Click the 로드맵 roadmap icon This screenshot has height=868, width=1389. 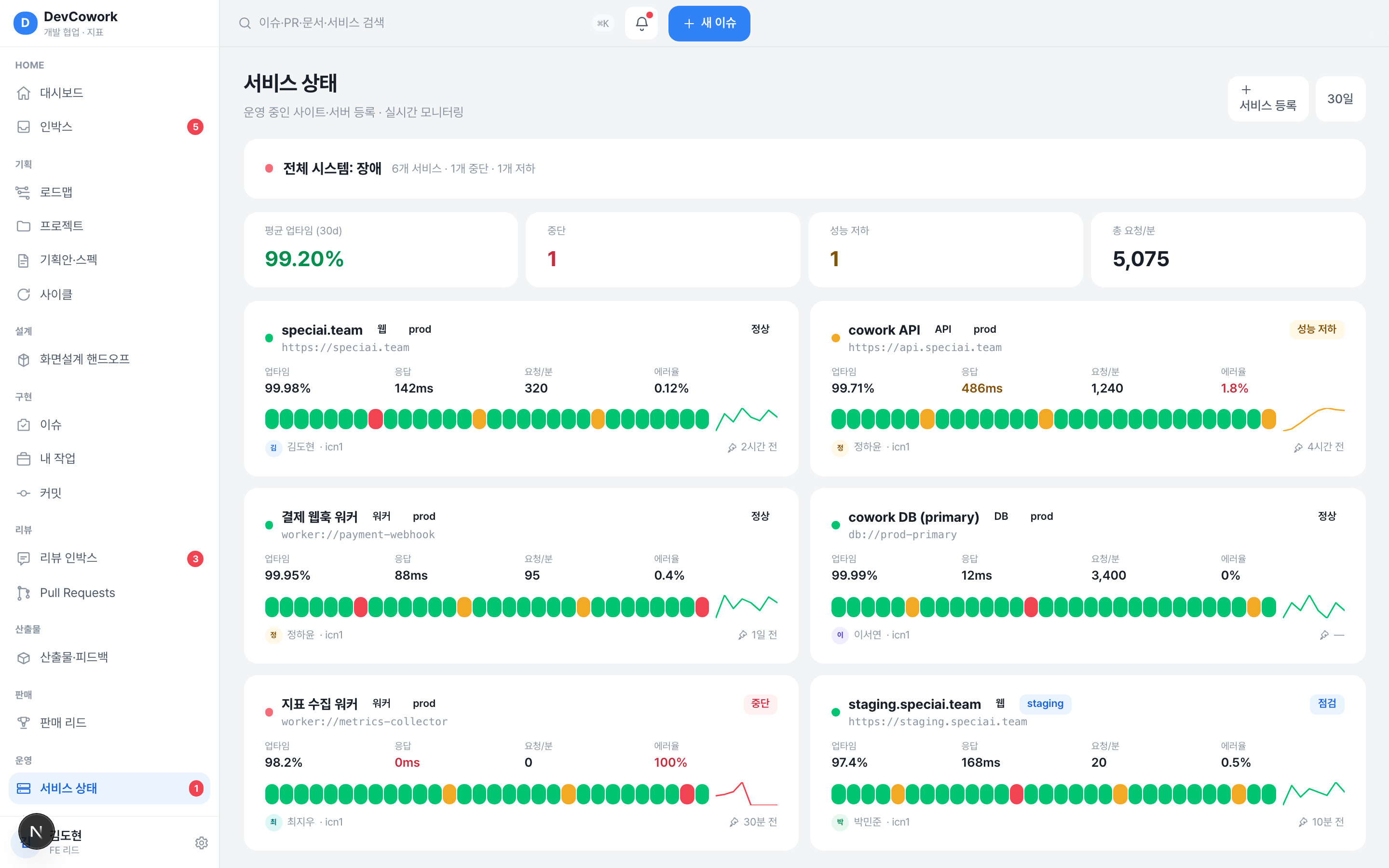(x=24, y=192)
